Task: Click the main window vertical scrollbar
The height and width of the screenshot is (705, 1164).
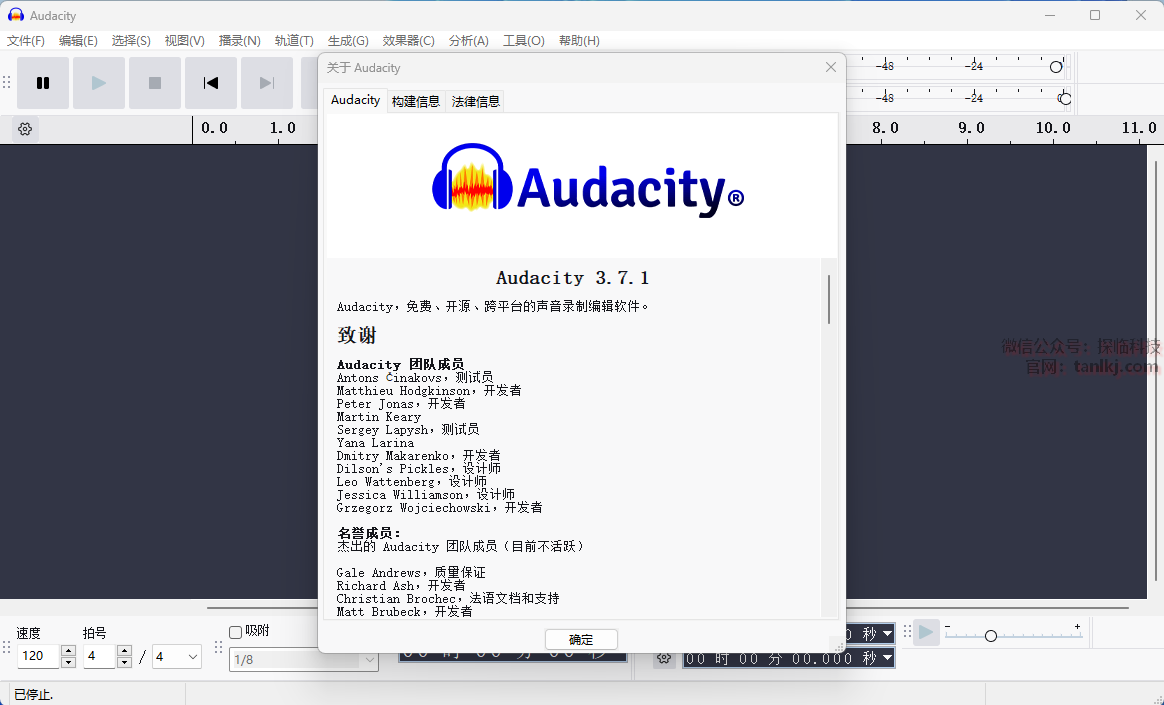Action: pyautogui.click(x=1155, y=371)
